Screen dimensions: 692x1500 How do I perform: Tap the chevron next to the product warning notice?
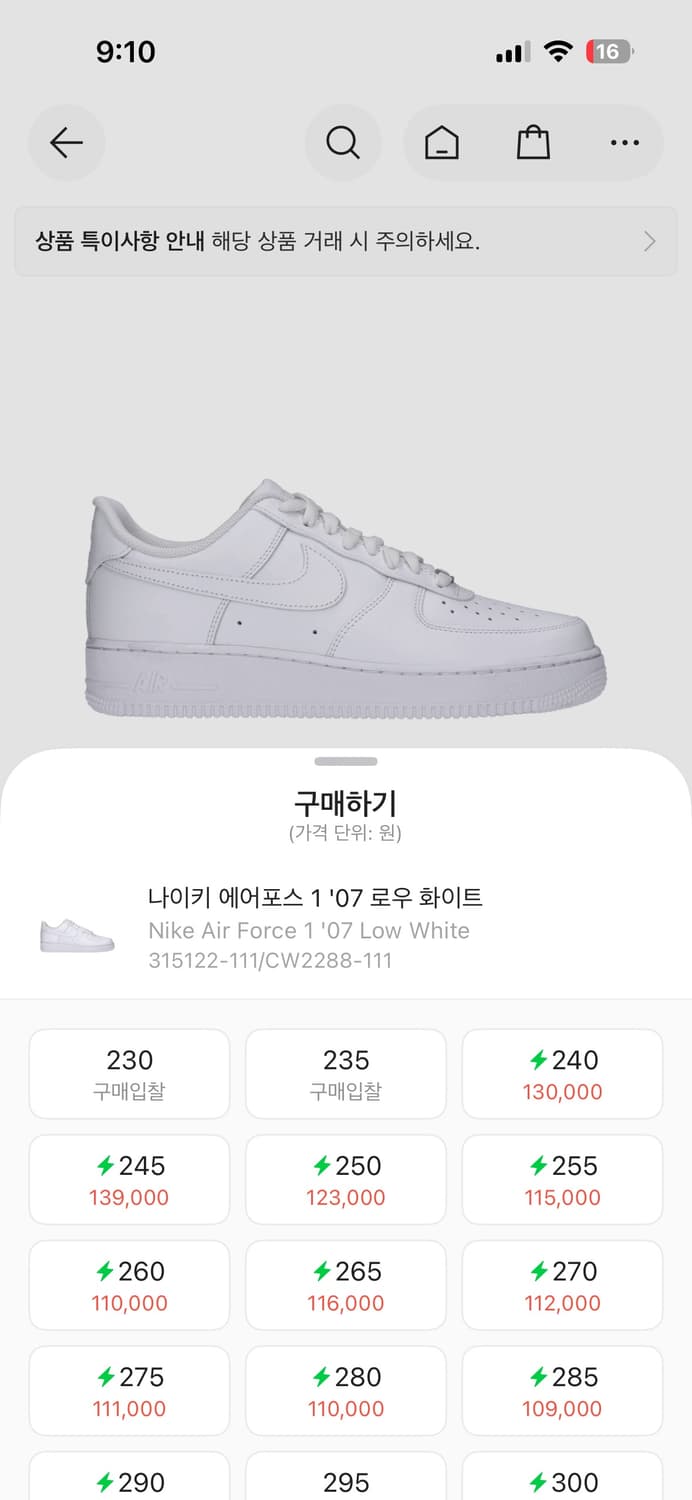[x=649, y=241]
